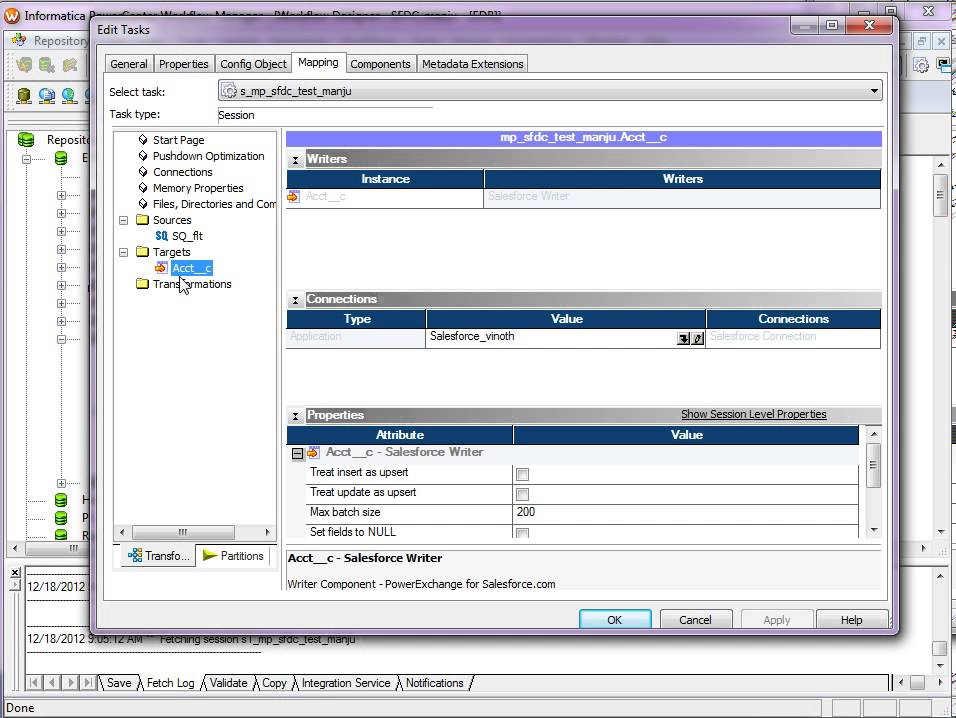Click the Sources folder icon

point(143,219)
